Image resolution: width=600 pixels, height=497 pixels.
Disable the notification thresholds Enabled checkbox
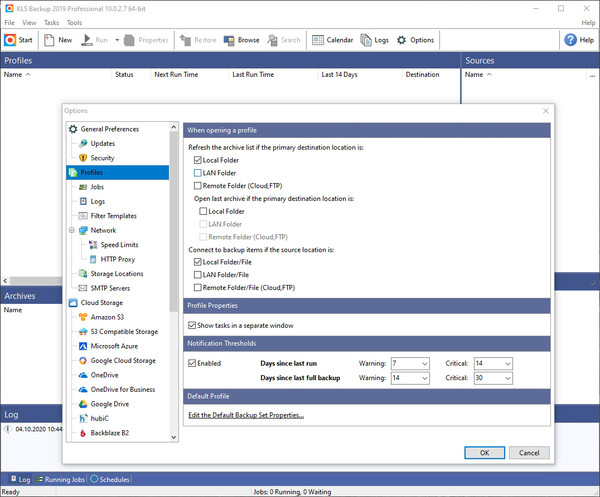(193, 363)
